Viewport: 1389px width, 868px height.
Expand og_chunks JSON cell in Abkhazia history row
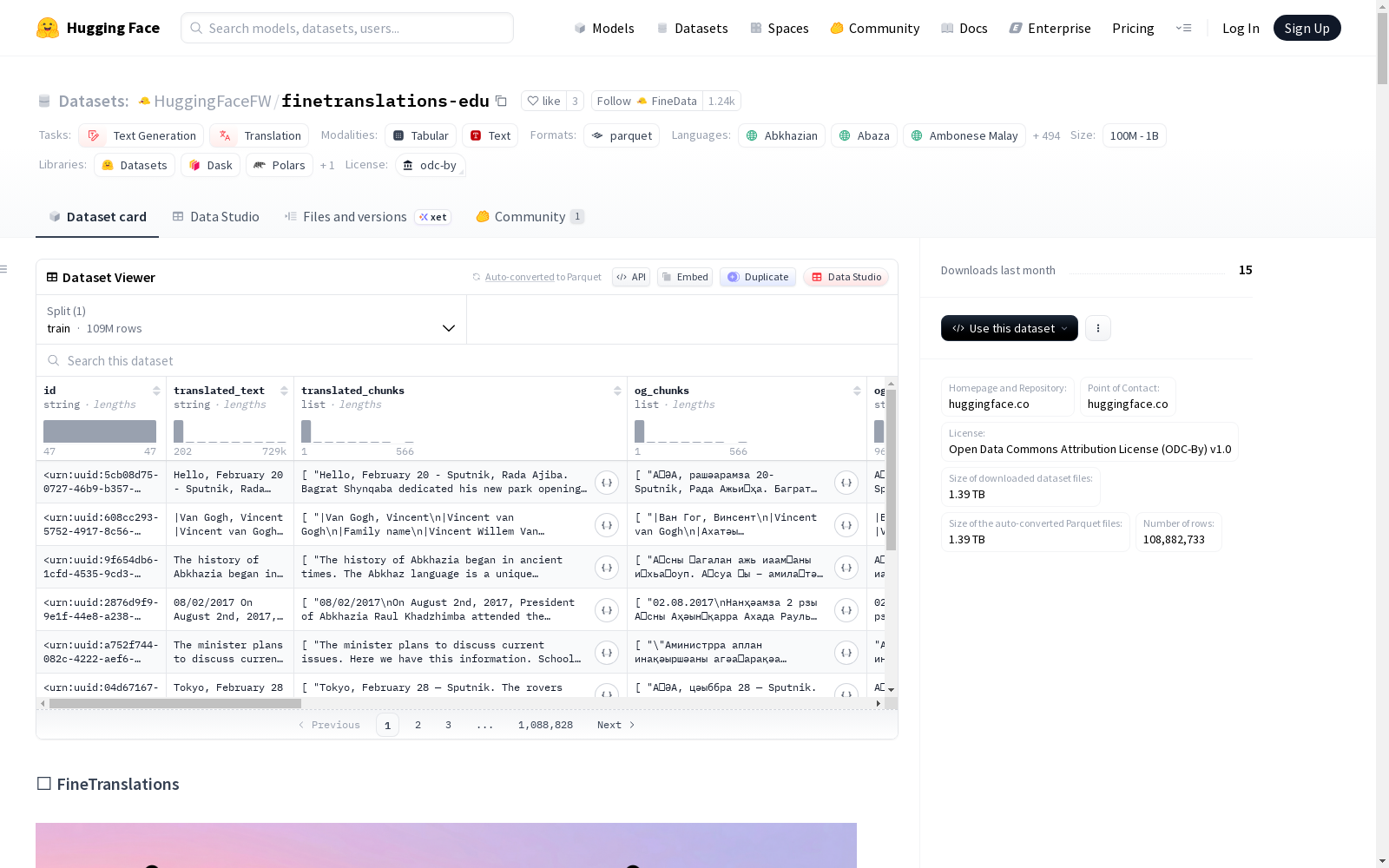(846, 568)
